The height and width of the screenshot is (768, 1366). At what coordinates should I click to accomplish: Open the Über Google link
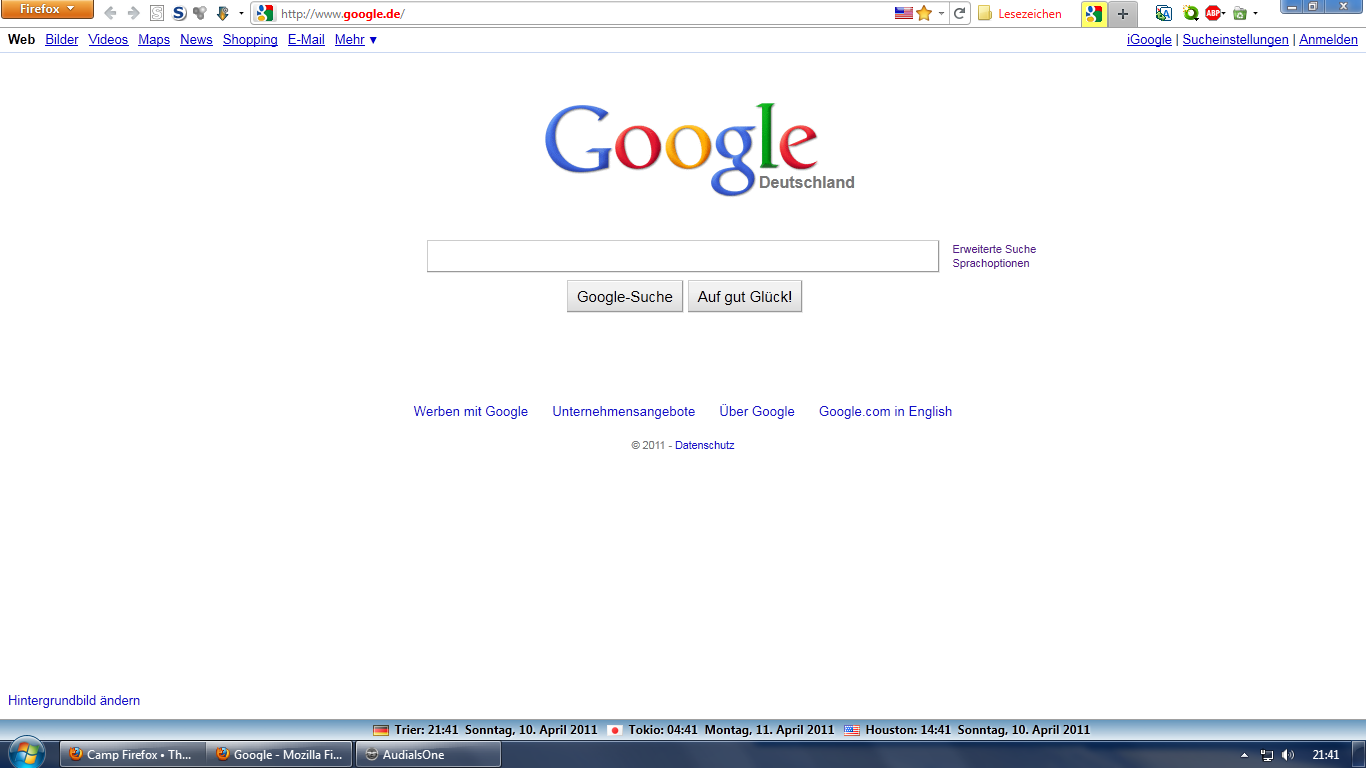tap(757, 412)
